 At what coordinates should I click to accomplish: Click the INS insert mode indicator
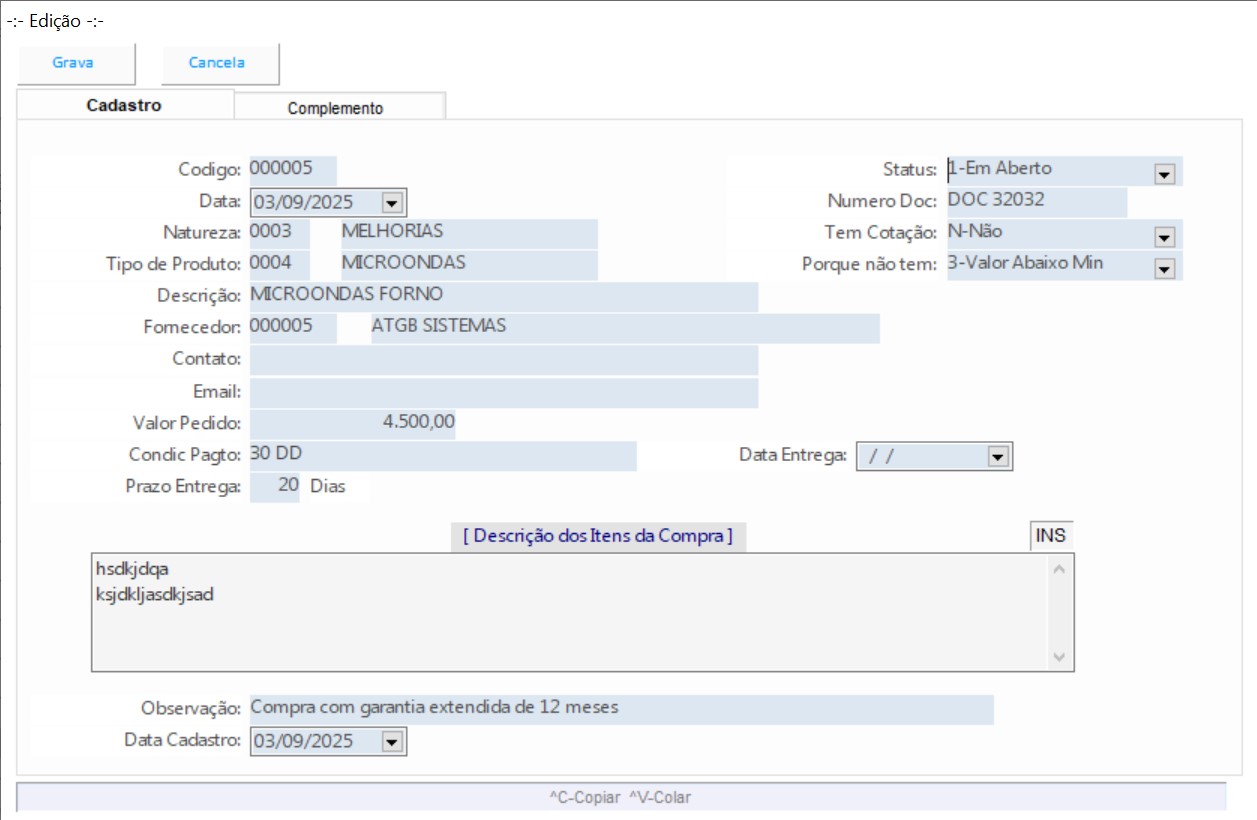pyautogui.click(x=1050, y=536)
